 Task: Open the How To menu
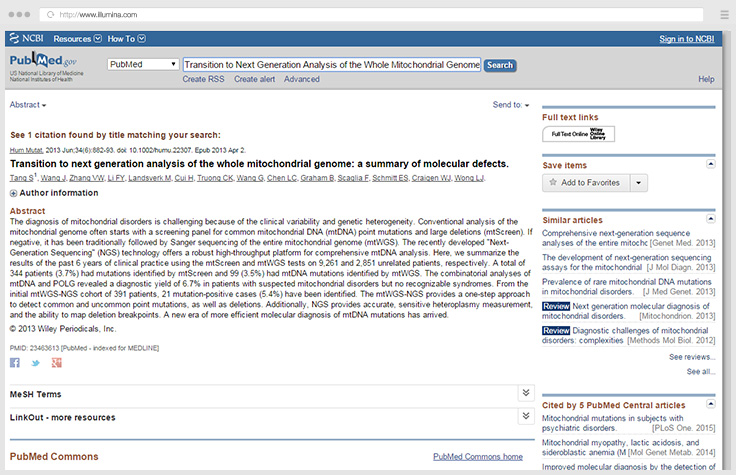coord(127,39)
